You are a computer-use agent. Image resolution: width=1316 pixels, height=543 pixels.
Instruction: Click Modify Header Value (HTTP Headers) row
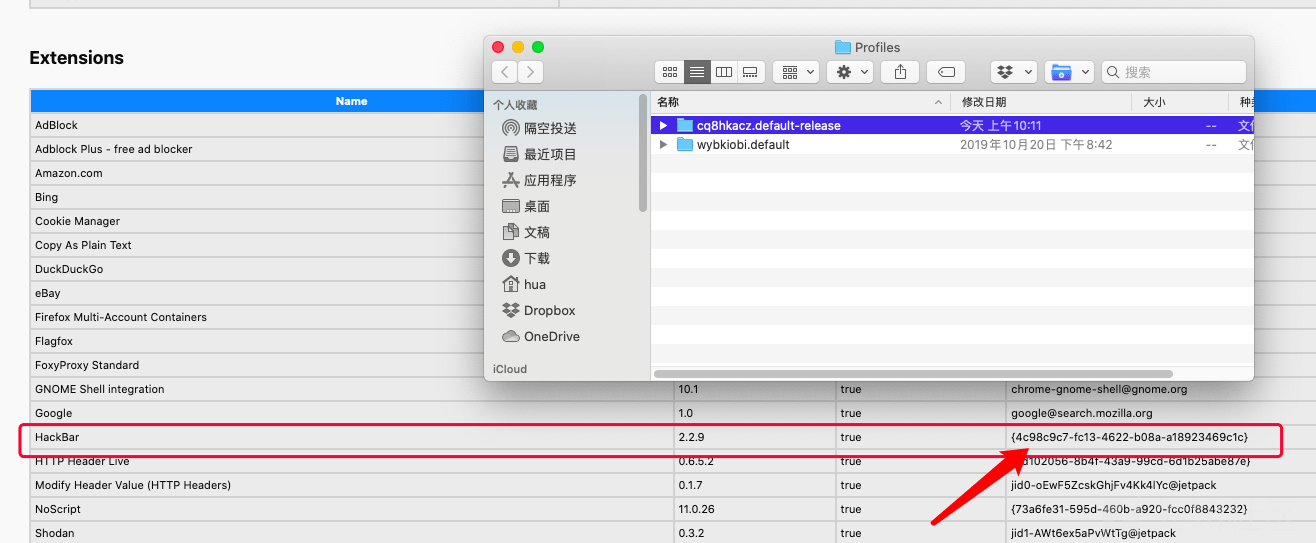click(x=673, y=485)
